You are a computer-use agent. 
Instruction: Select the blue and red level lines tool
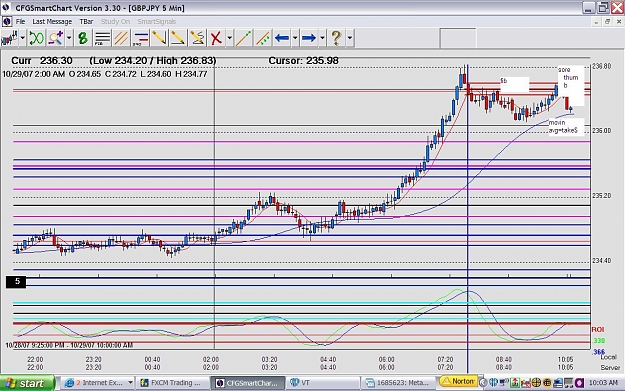140,38
